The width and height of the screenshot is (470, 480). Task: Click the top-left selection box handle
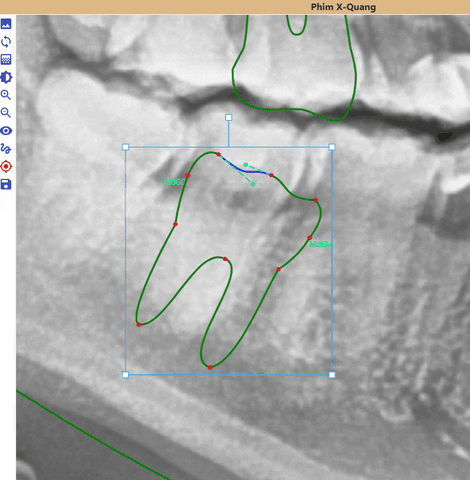(125, 147)
